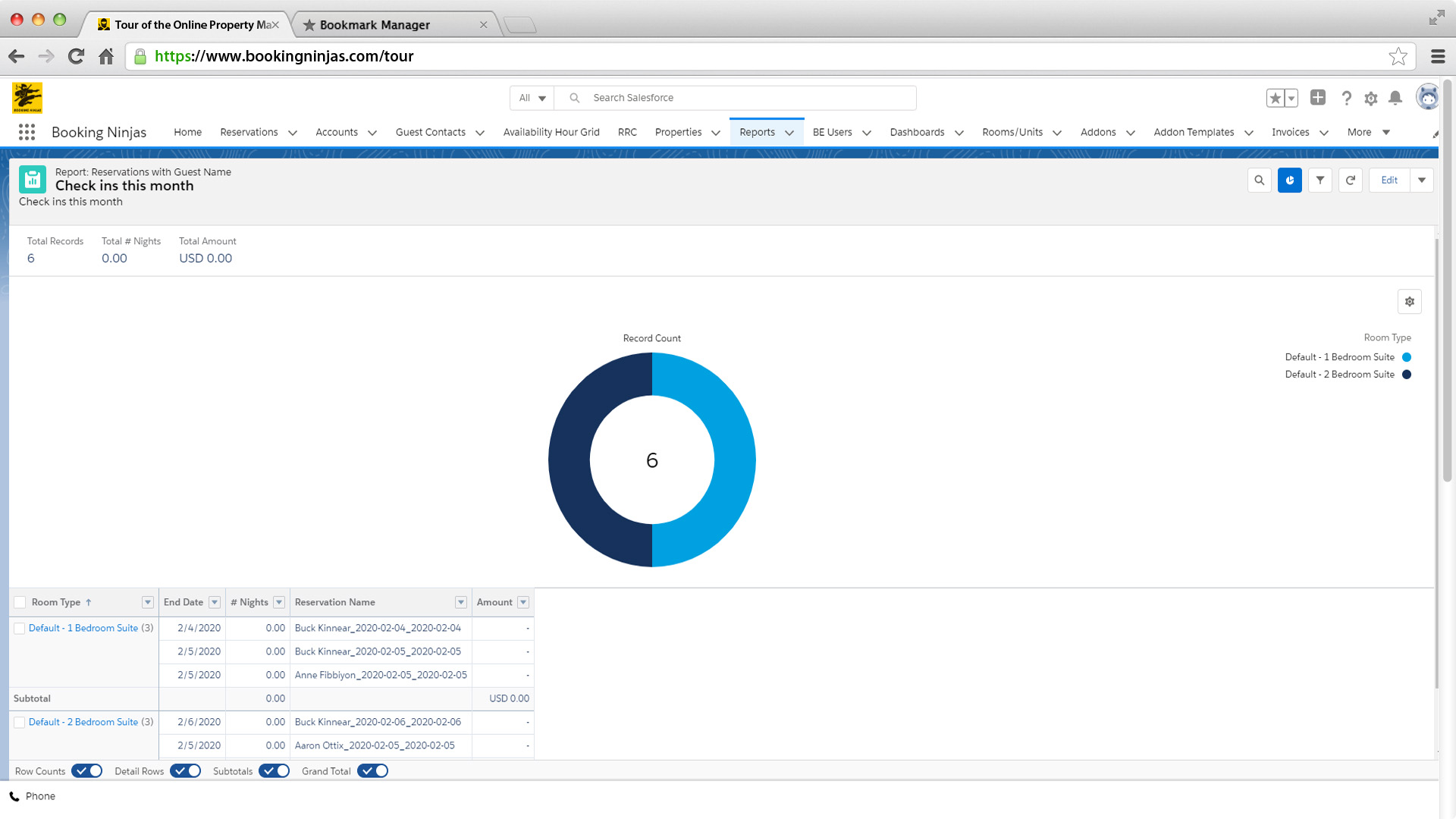Go back in browser history
The height and width of the screenshot is (819, 1456).
(x=17, y=56)
